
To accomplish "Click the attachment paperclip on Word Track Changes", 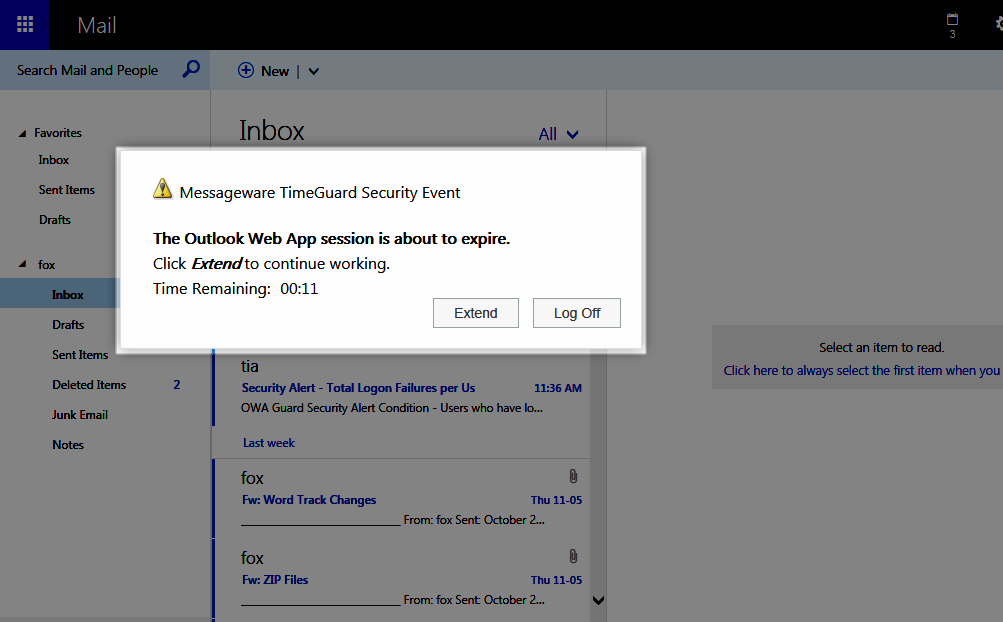I will coord(573,476).
